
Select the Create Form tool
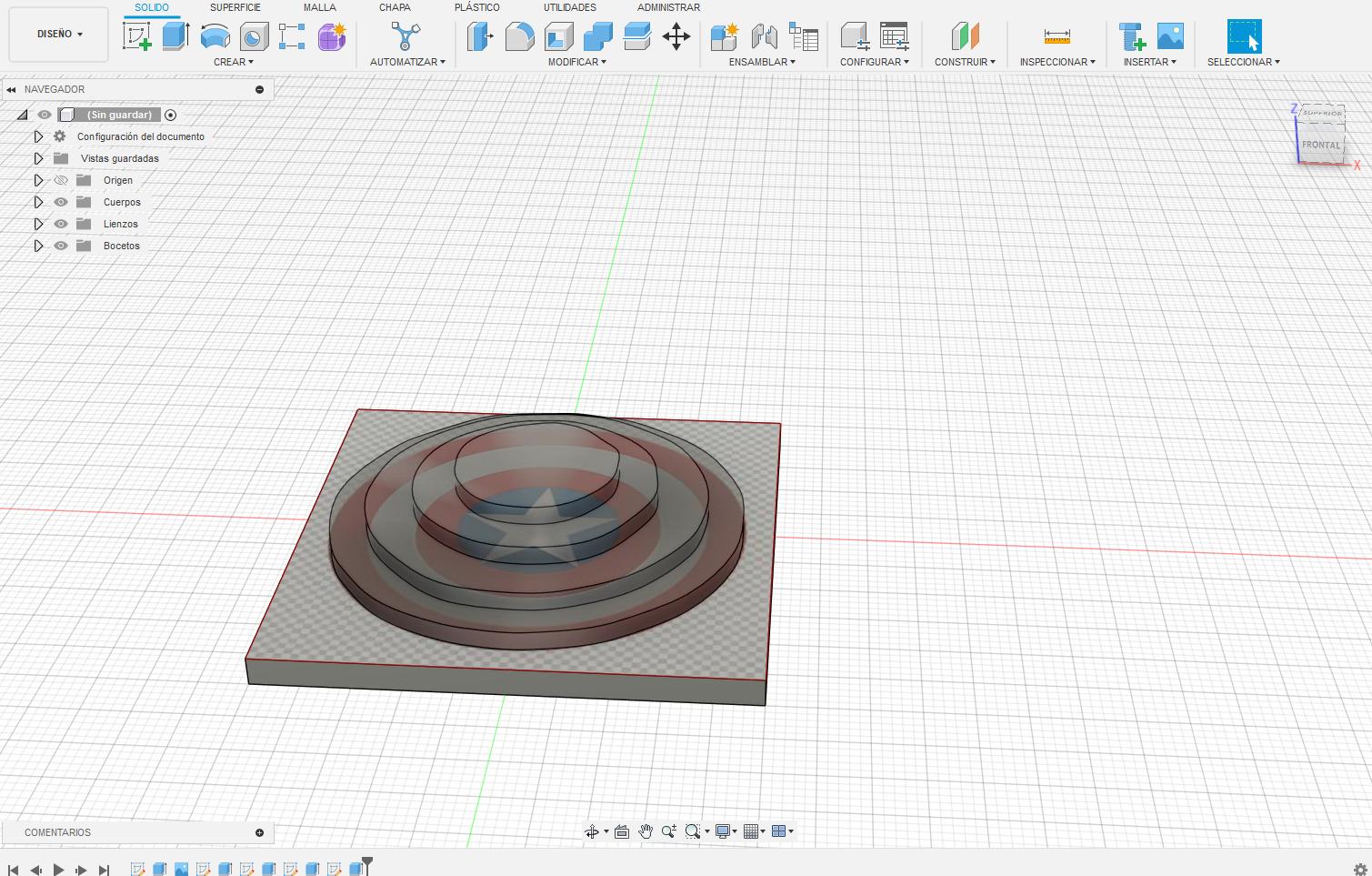click(332, 36)
